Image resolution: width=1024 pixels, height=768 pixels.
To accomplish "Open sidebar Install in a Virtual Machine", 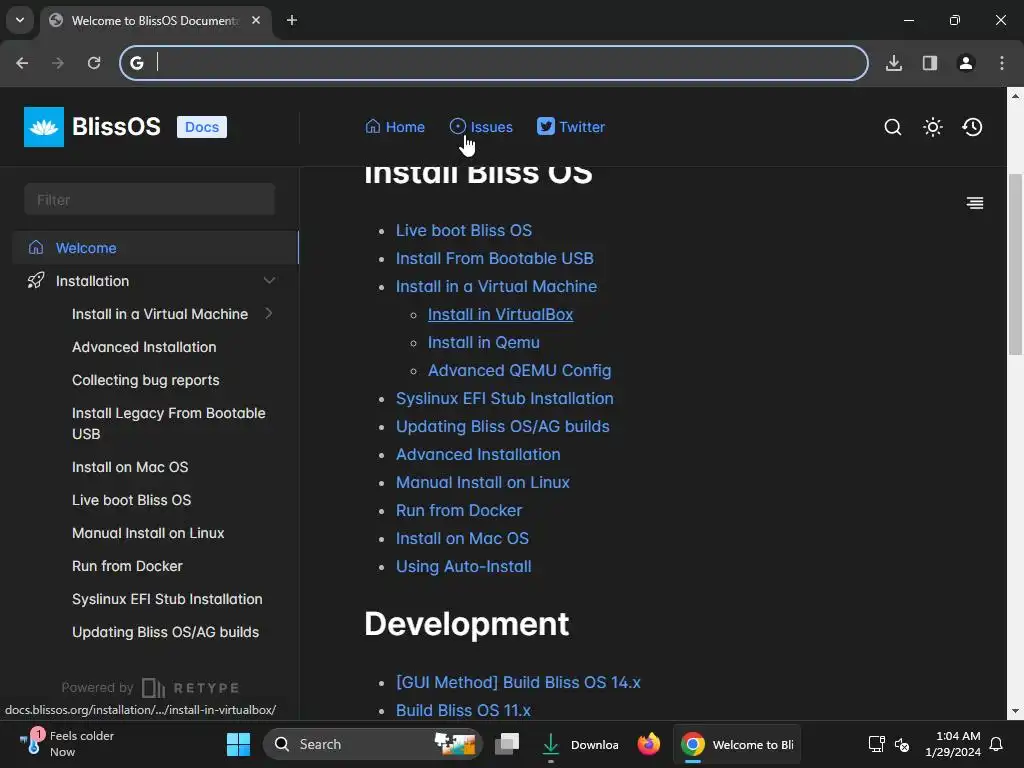I will point(160,314).
